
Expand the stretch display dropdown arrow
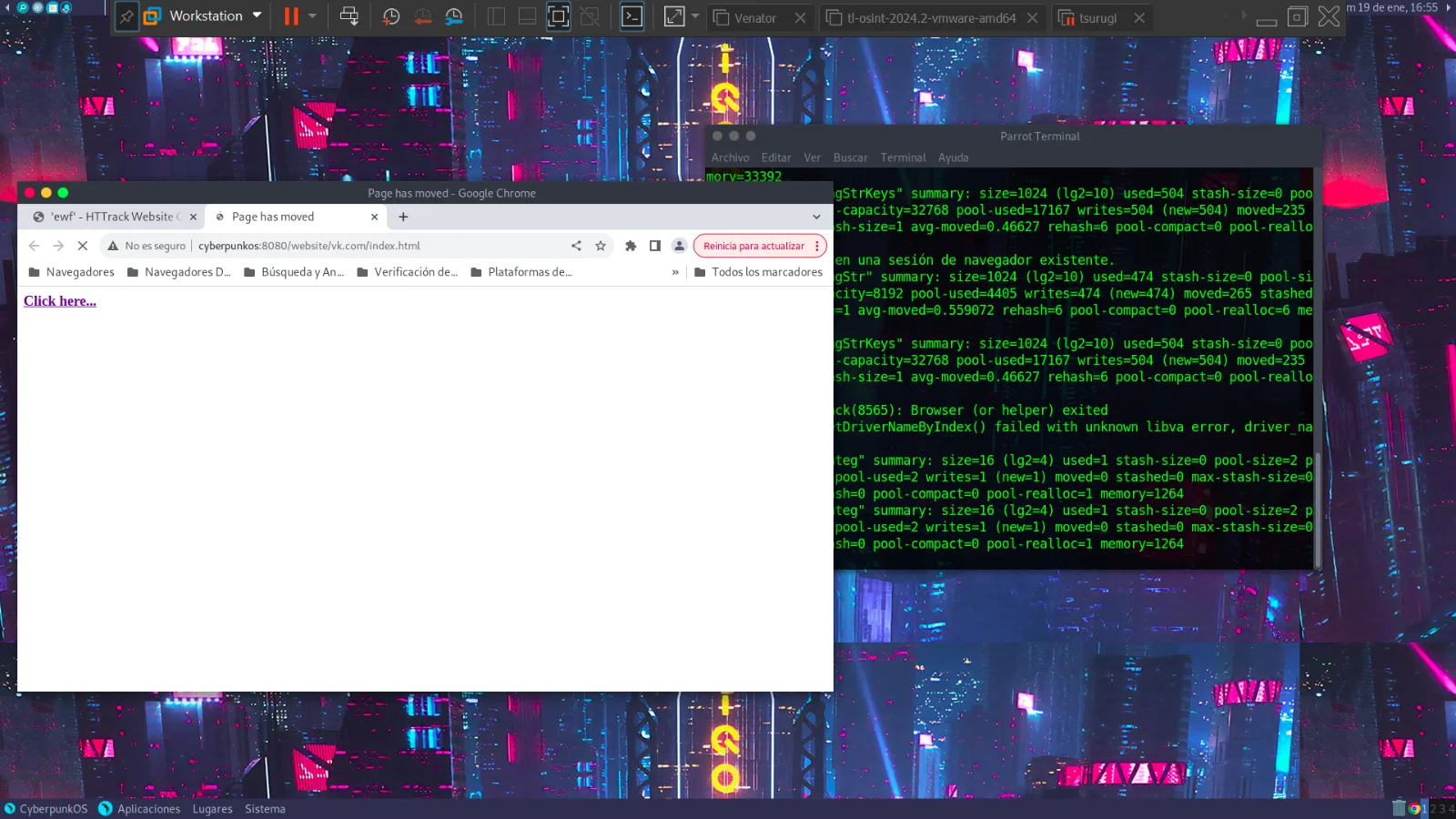point(695,16)
